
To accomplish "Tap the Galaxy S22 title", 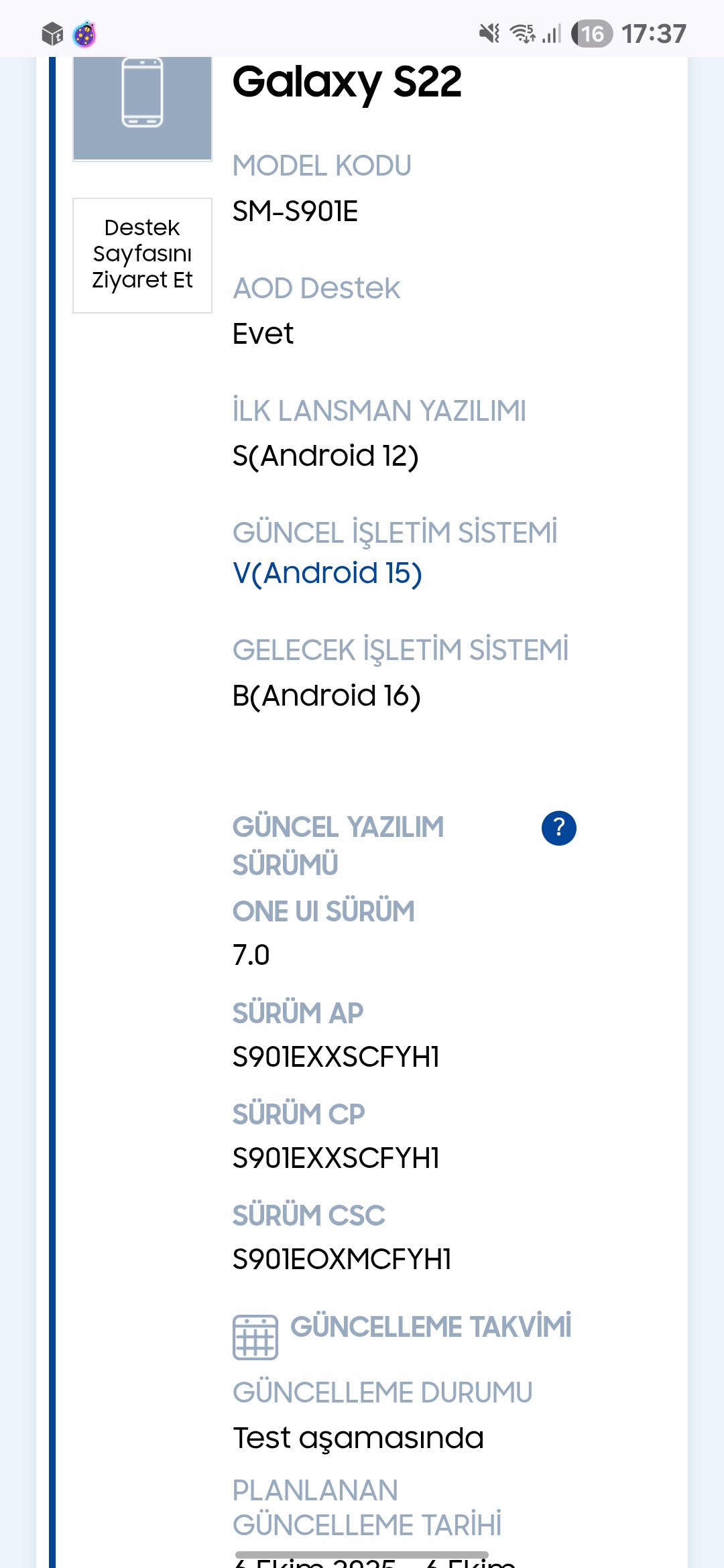I will pyautogui.click(x=347, y=82).
